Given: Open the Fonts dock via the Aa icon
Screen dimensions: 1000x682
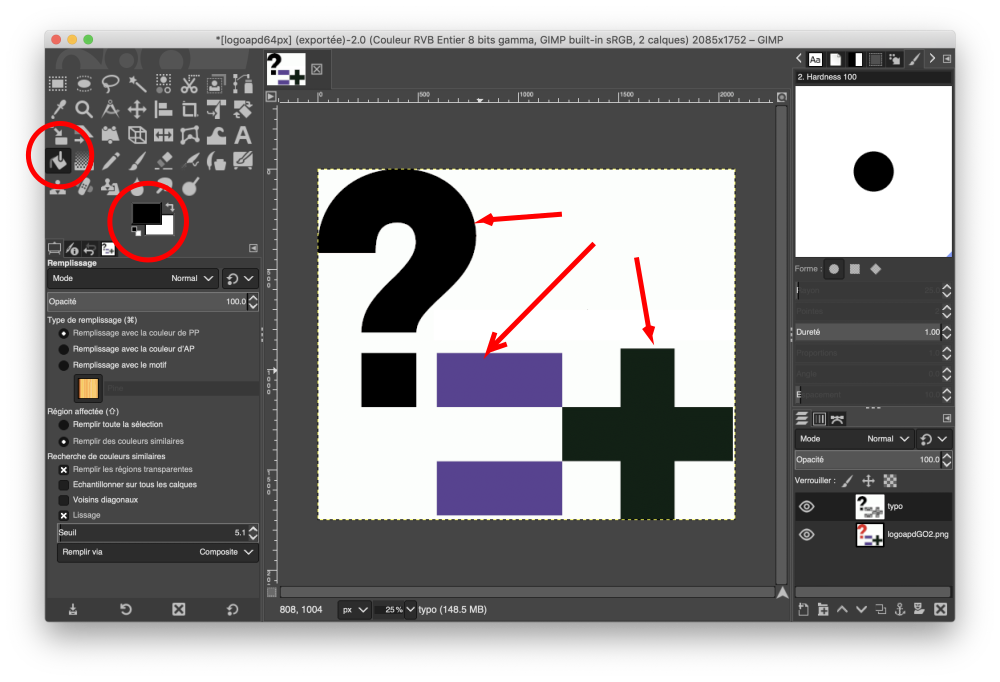Looking at the screenshot, I should [x=814, y=59].
